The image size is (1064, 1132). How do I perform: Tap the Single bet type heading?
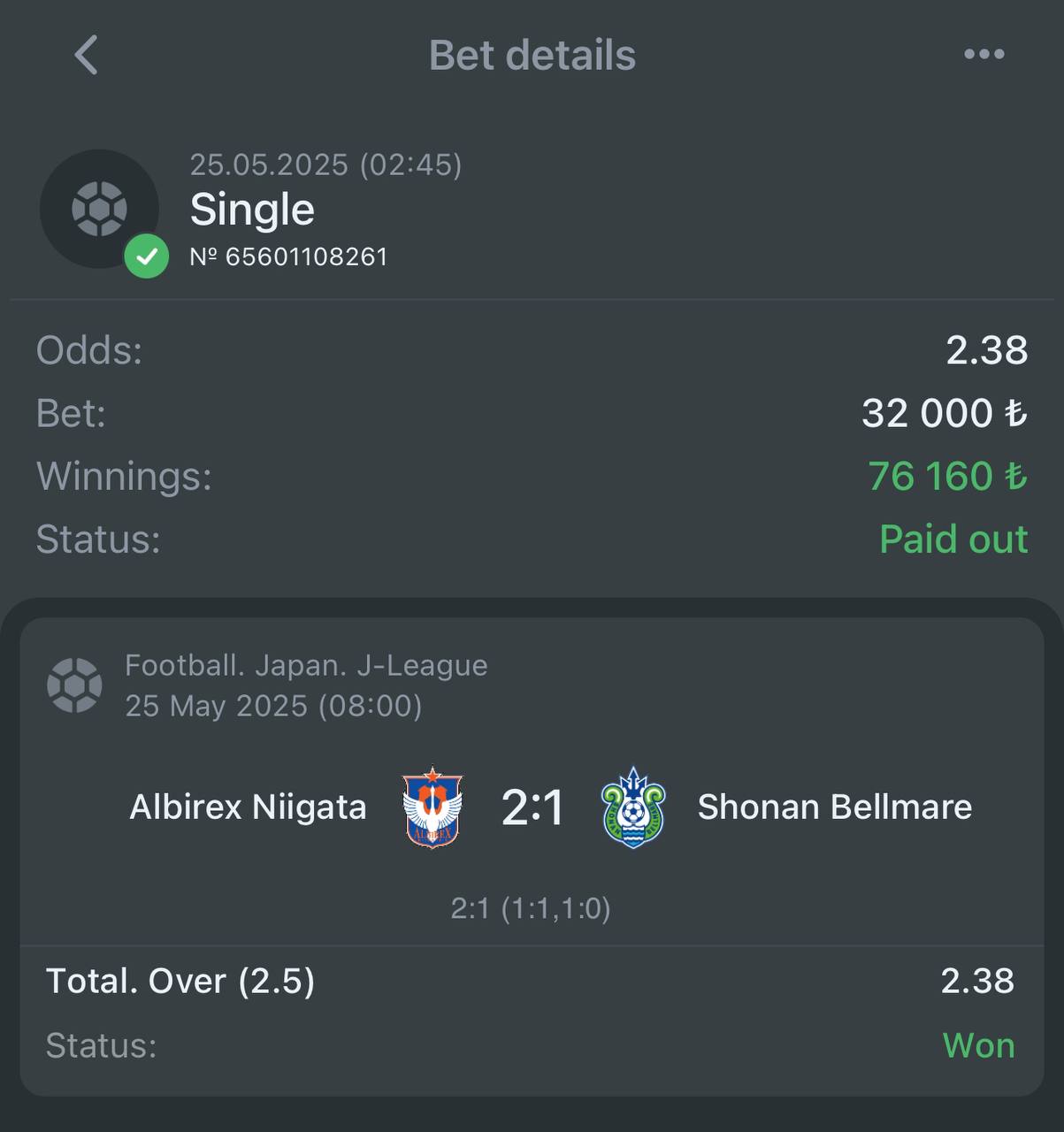252,210
